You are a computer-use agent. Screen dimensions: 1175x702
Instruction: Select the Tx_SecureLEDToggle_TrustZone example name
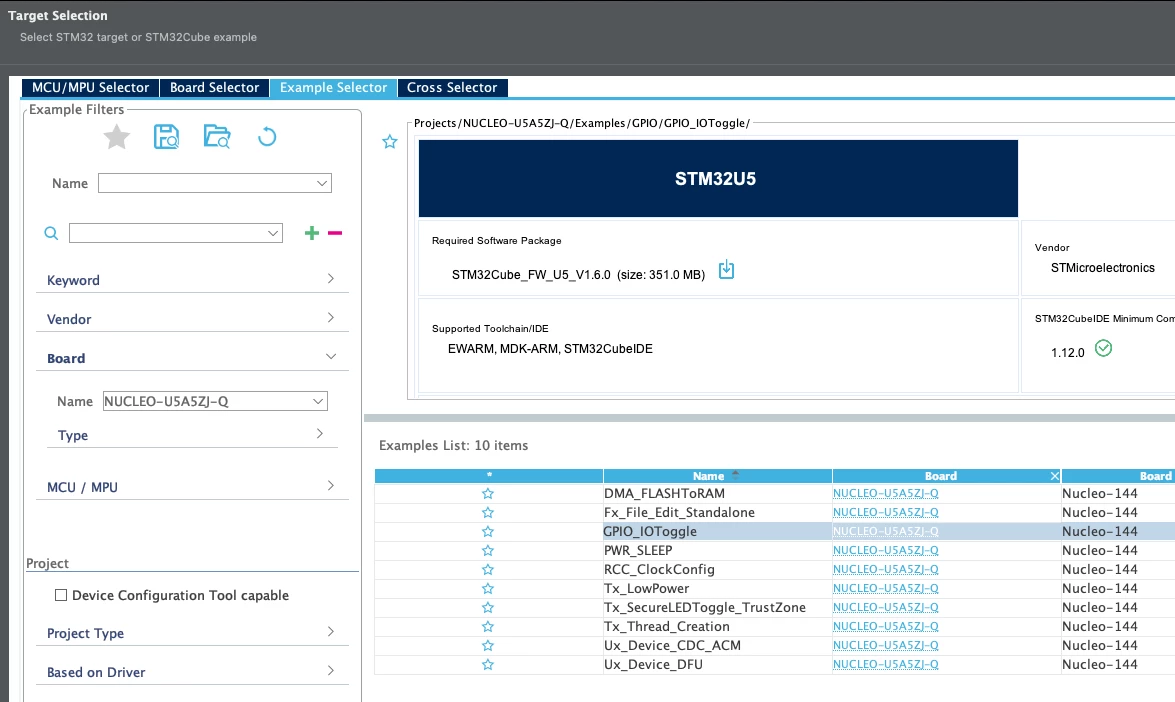point(704,608)
